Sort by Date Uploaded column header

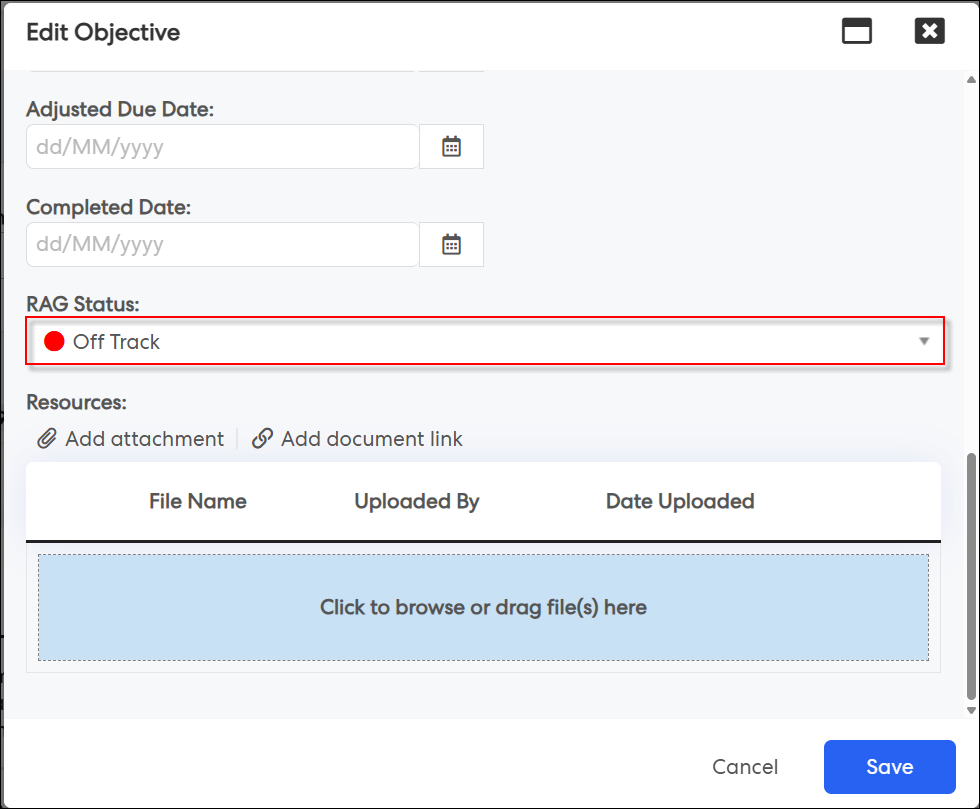tap(680, 501)
